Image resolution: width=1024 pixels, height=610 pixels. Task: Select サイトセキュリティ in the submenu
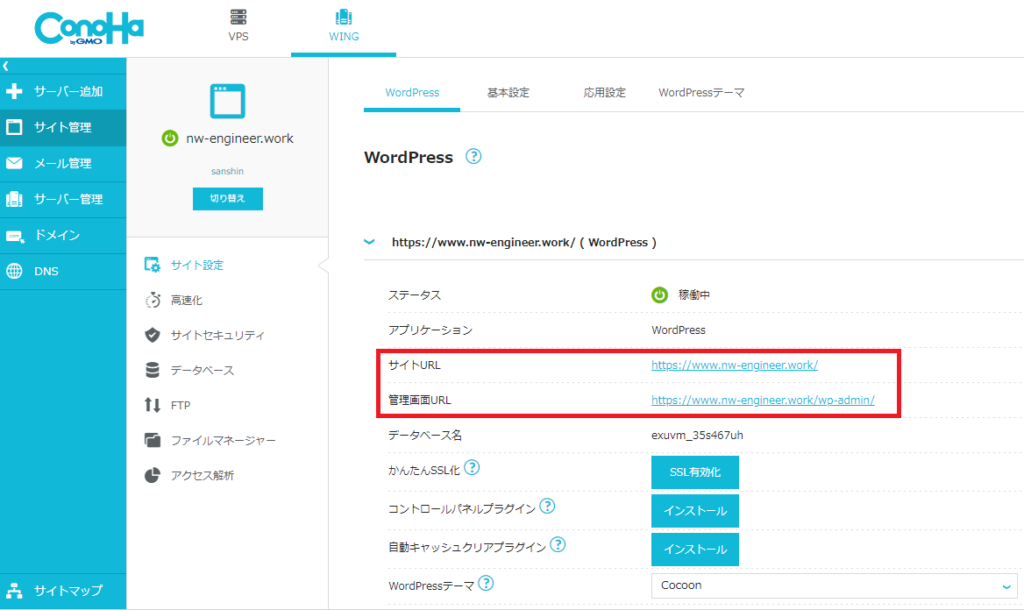tap(217, 335)
